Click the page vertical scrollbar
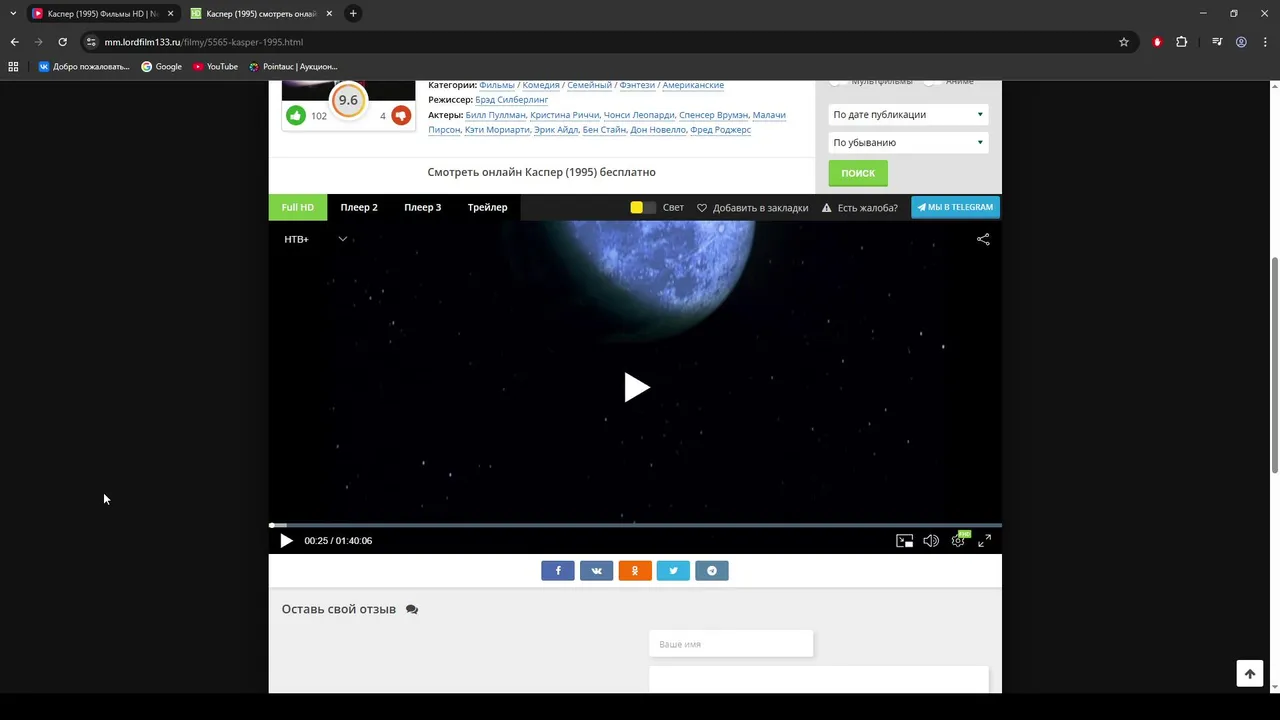 point(1274,365)
